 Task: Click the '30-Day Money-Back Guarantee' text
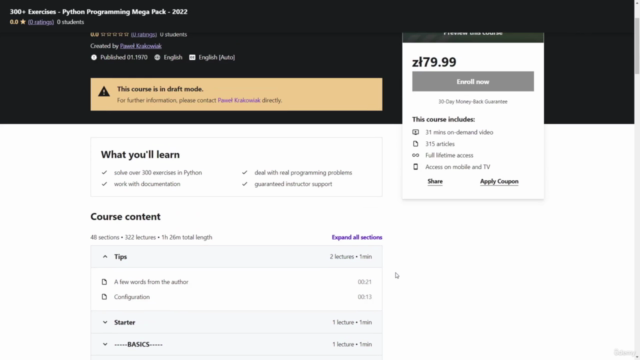click(473, 102)
